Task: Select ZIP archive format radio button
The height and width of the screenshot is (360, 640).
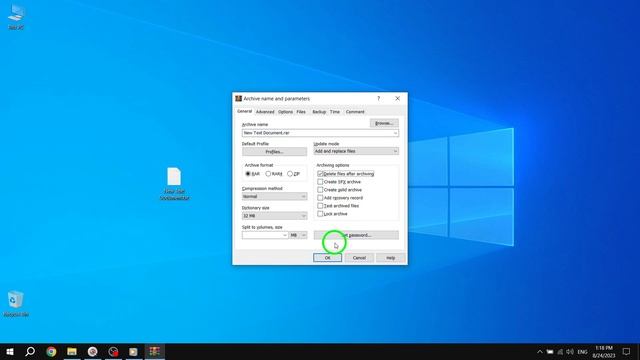Action: click(x=290, y=174)
